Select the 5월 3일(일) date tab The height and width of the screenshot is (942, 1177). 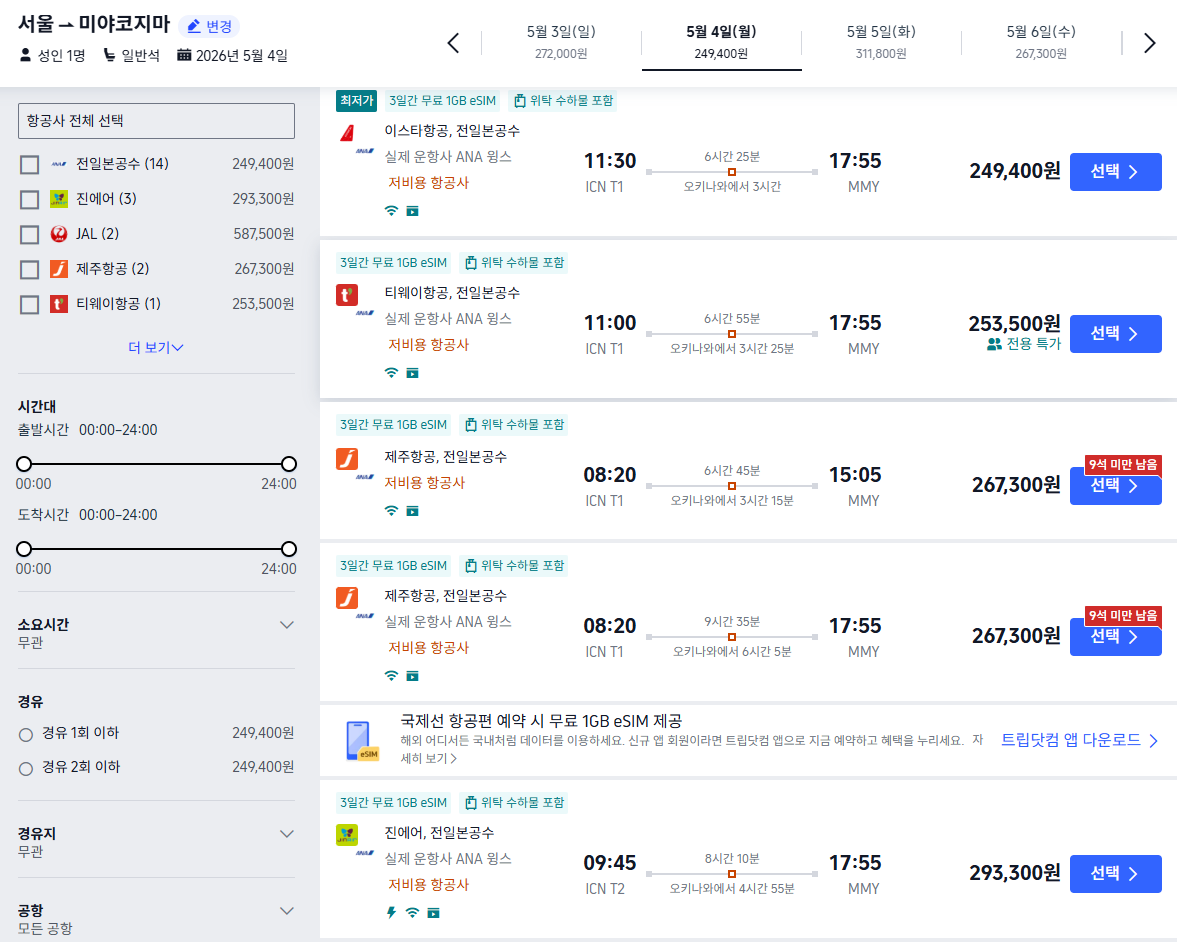pos(561,42)
